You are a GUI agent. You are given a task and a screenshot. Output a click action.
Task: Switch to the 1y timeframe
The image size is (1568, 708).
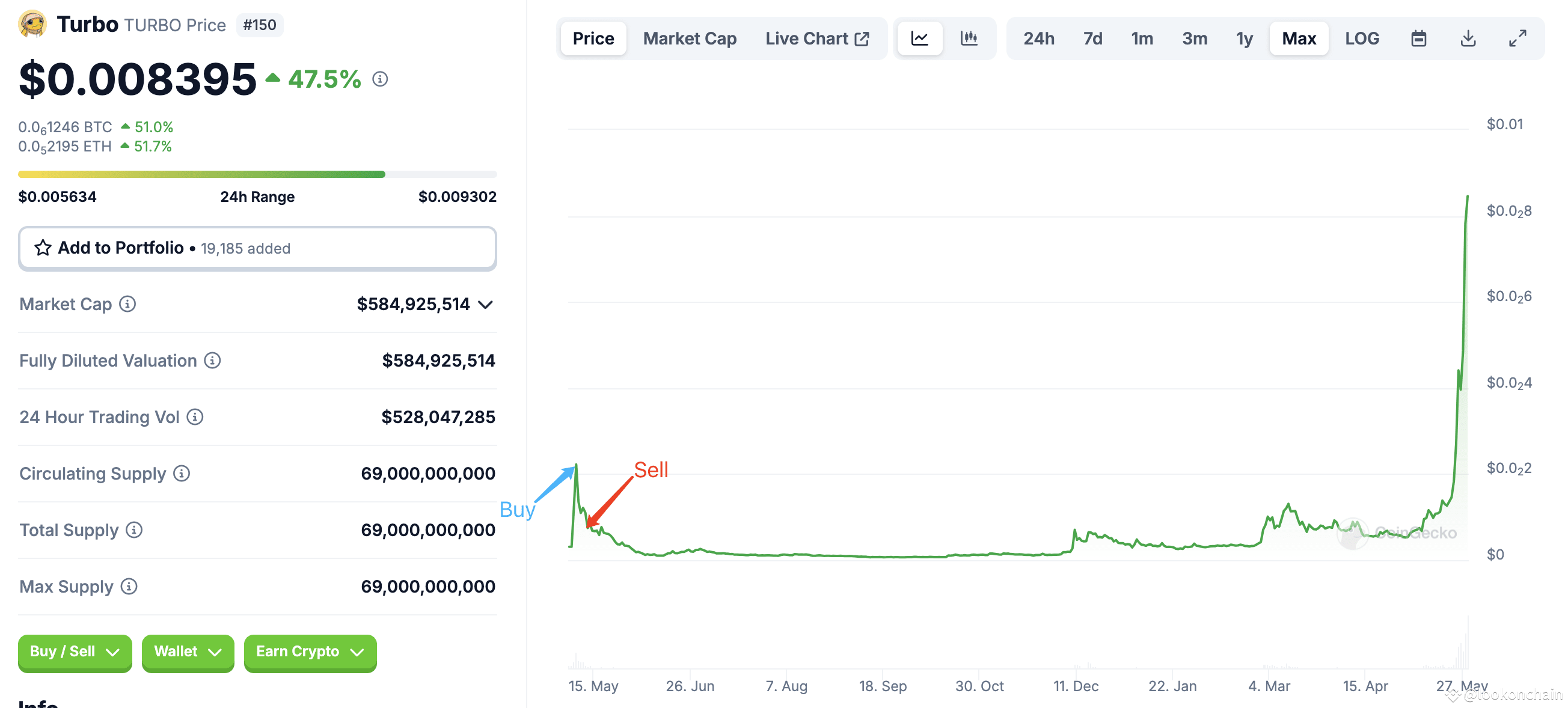pos(1244,38)
